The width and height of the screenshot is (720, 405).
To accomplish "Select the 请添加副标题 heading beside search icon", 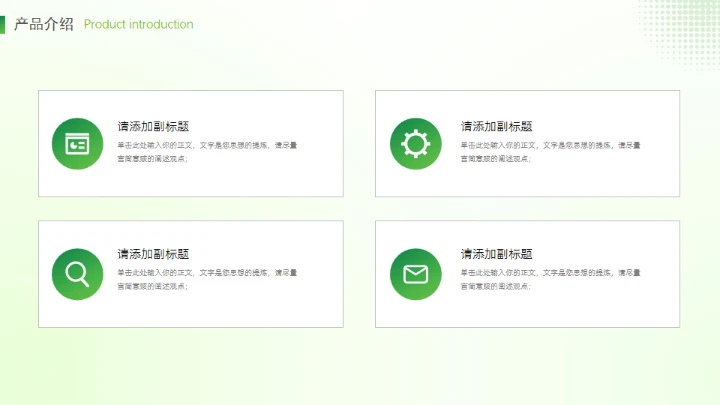I will tap(153, 254).
